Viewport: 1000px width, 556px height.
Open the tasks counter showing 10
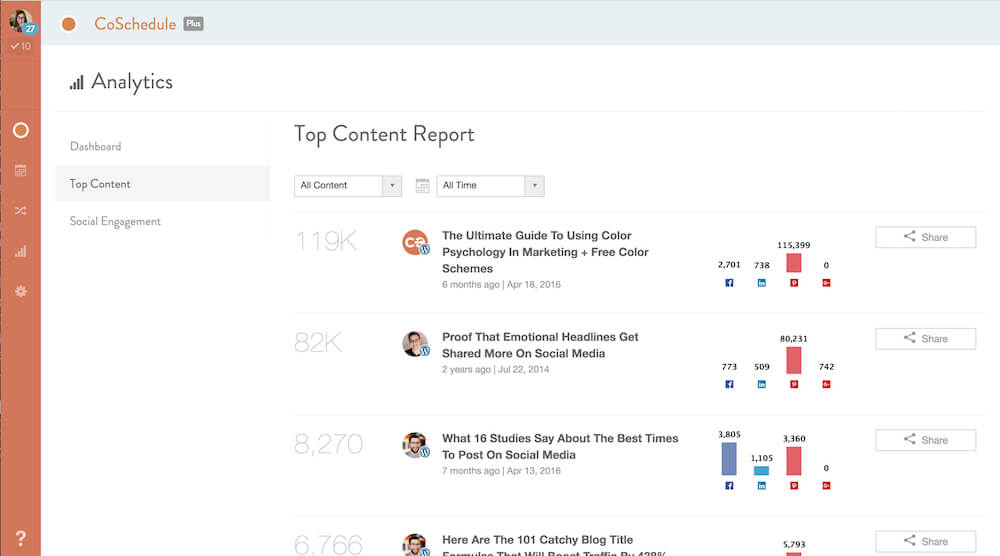pyautogui.click(x=20, y=46)
